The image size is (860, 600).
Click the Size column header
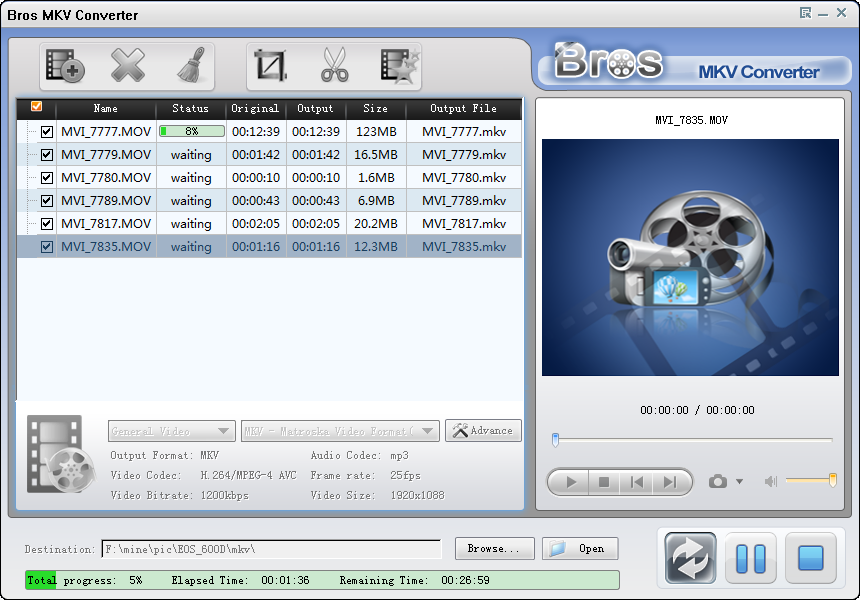coord(376,109)
